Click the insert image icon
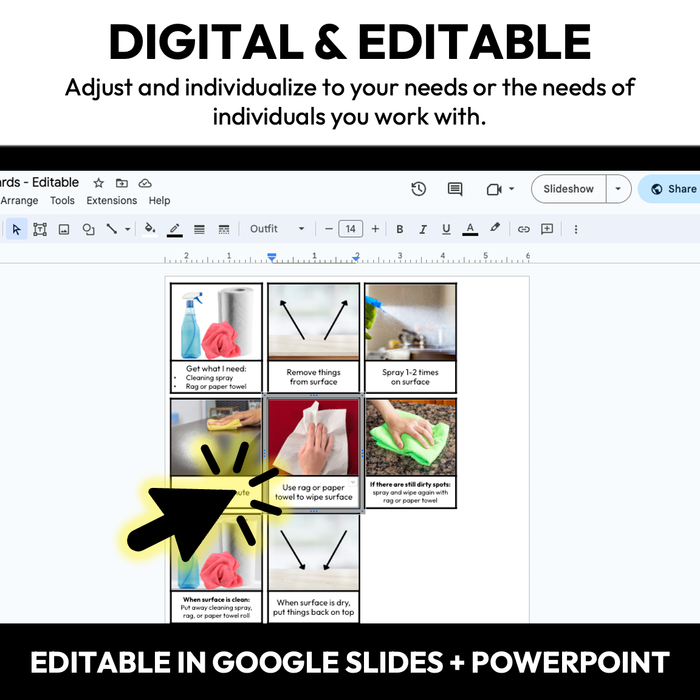 click(64, 229)
